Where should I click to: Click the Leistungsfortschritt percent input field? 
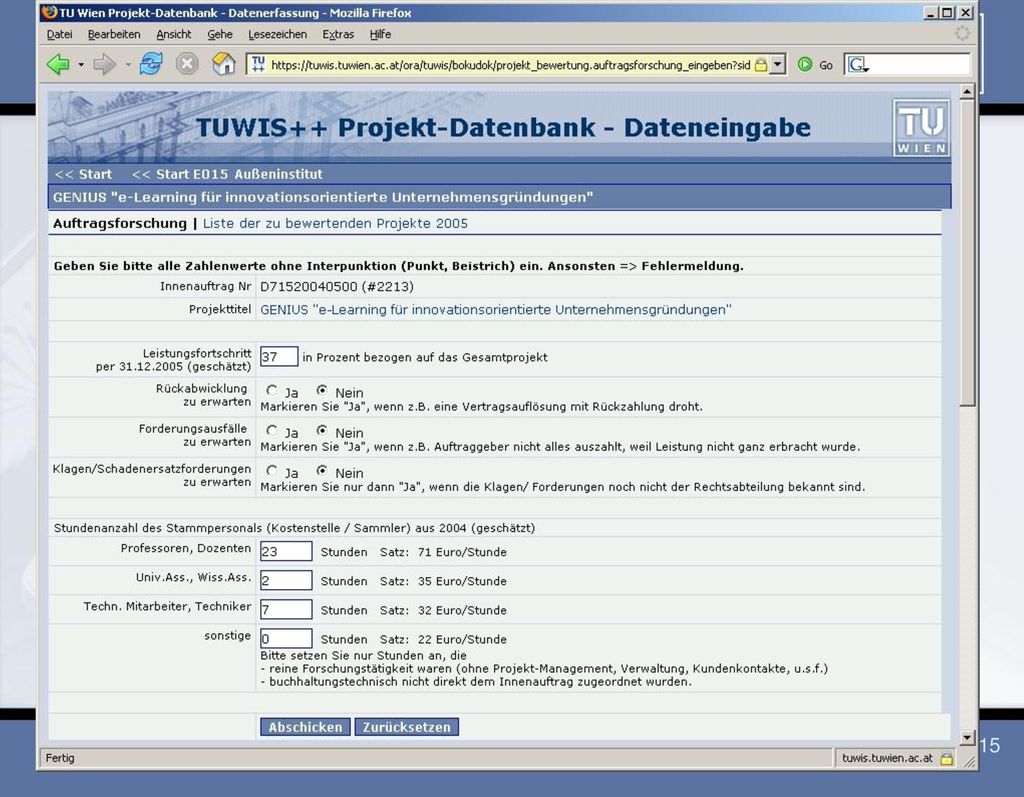click(x=279, y=357)
